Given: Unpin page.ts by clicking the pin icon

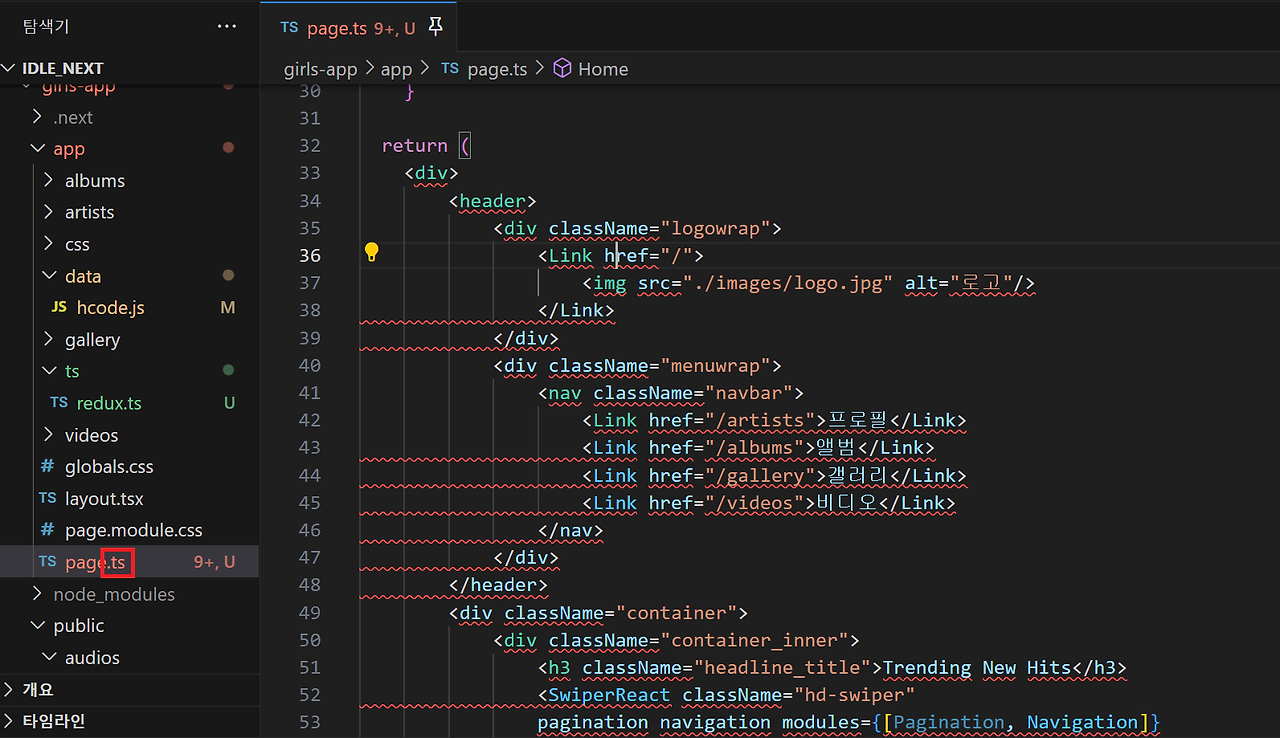Looking at the screenshot, I should pyautogui.click(x=435, y=27).
